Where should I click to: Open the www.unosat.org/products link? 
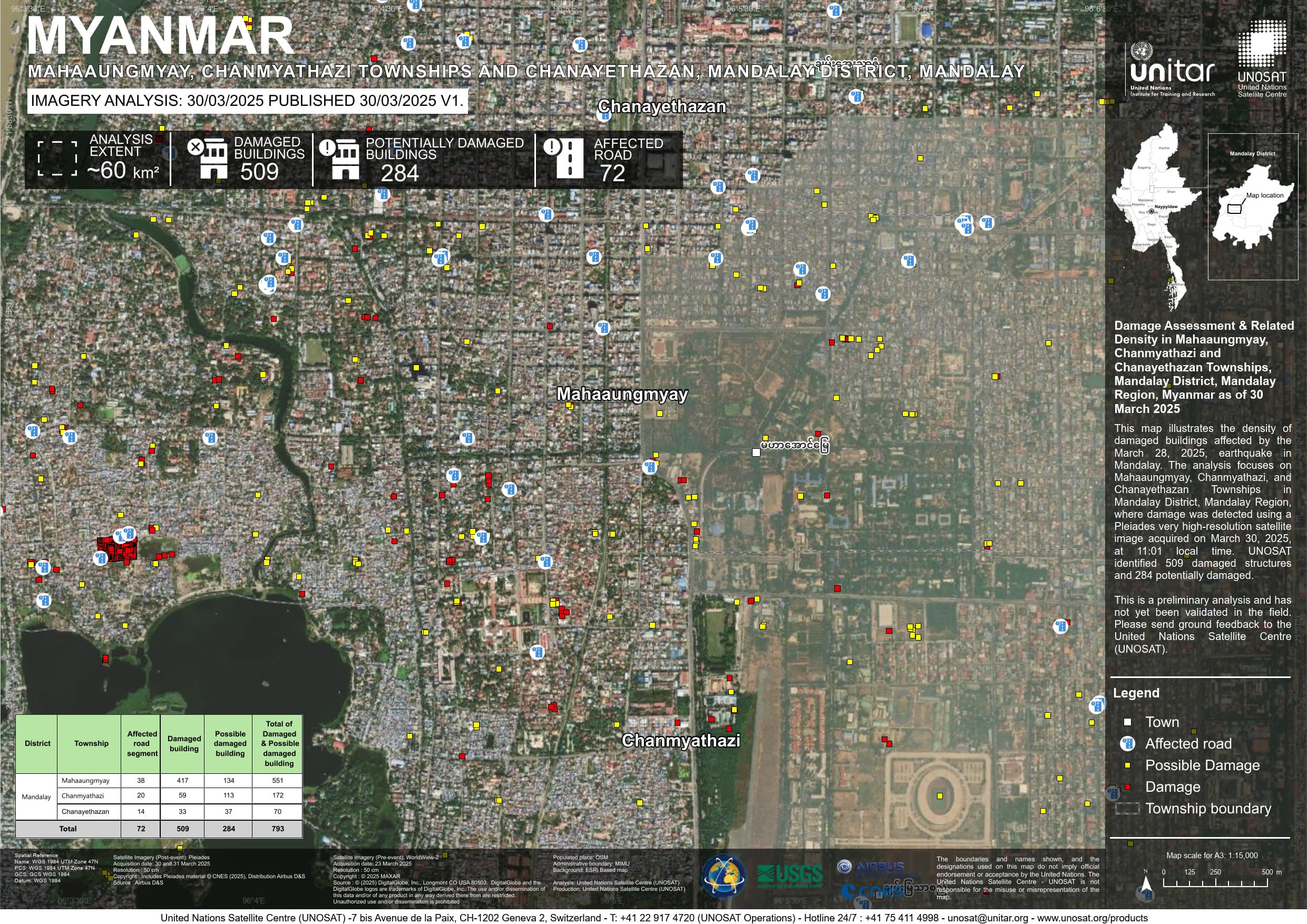click(x=1093, y=918)
